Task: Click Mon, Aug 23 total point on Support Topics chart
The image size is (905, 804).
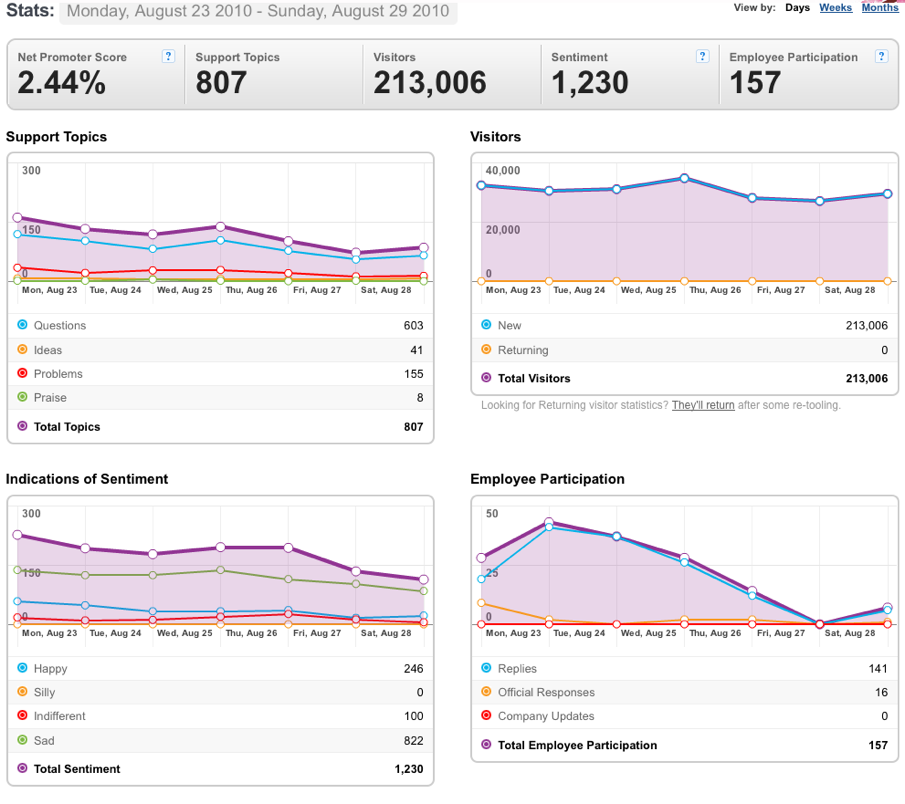Action: coord(17,218)
